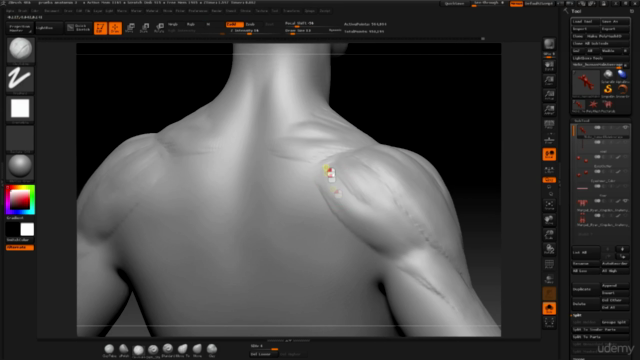The height and width of the screenshot is (360, 640).
Task: Click Groups Split button
Action: (615, 322)
